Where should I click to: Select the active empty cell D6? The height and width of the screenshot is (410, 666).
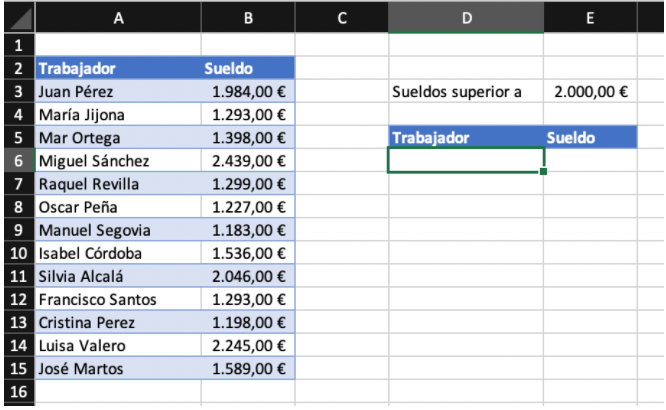coord(466,160)
